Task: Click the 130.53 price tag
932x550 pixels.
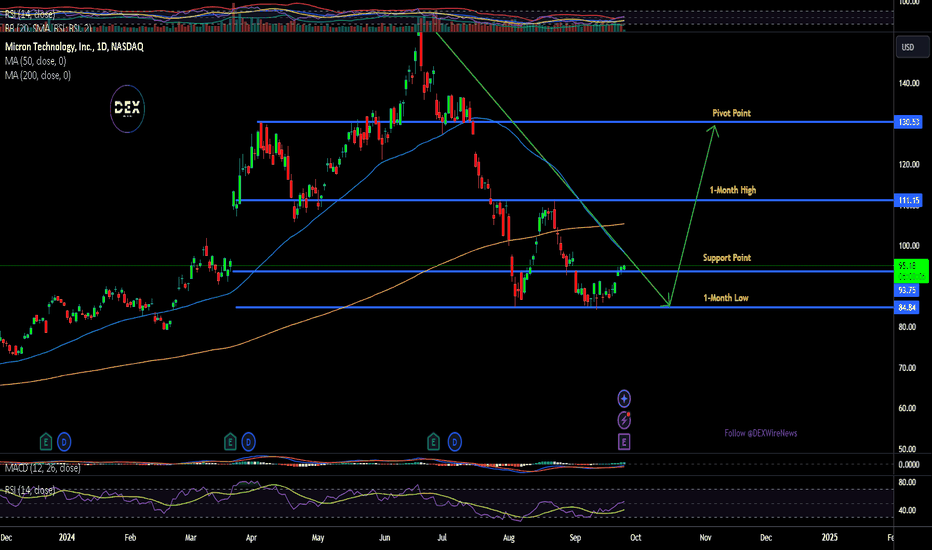Action: point(908,122)
